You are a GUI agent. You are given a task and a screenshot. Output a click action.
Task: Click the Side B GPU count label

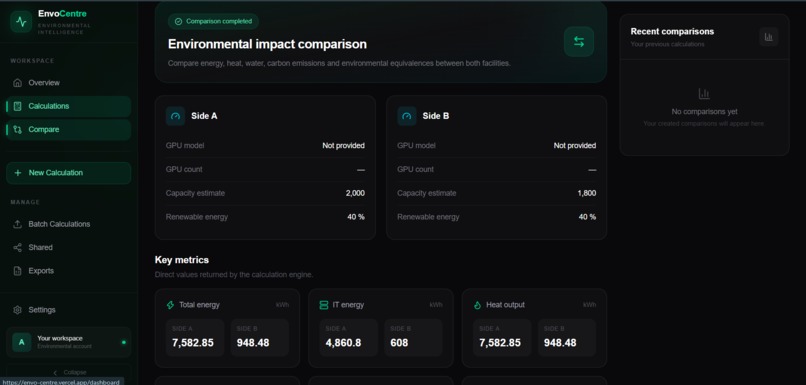(415, 170)
